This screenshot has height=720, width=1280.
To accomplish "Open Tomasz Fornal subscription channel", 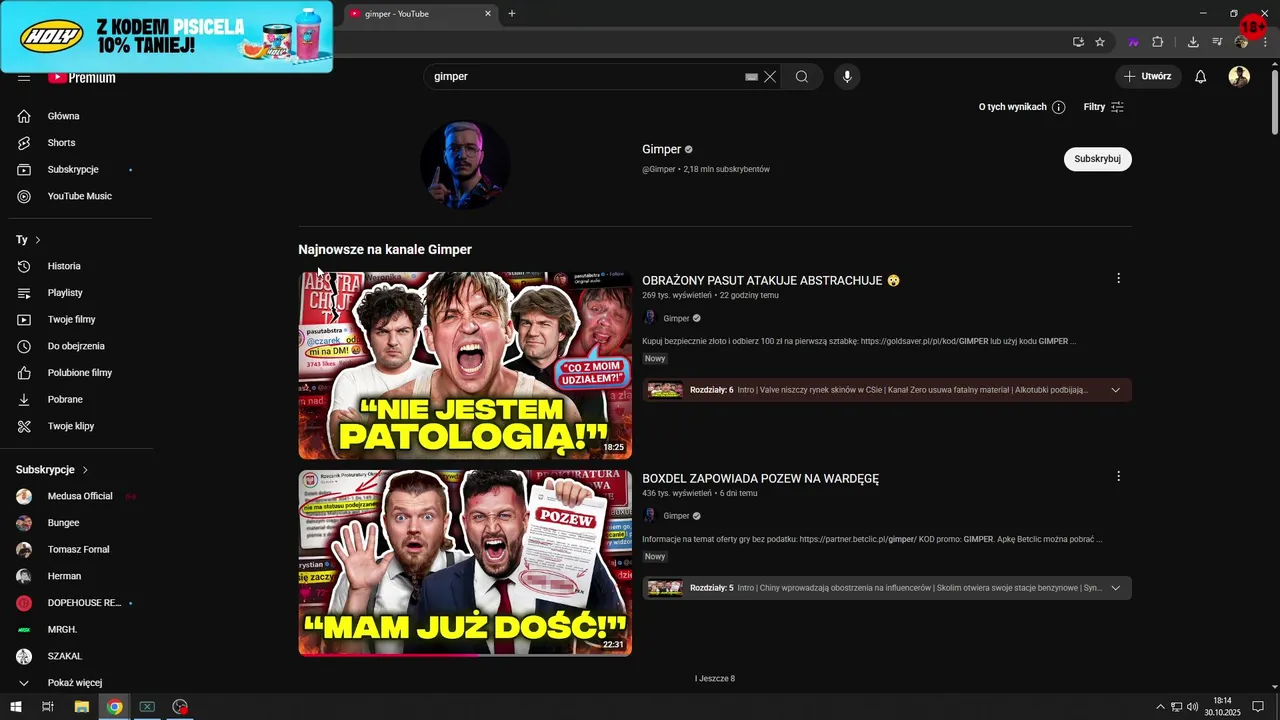I will (x=80, y=549).
